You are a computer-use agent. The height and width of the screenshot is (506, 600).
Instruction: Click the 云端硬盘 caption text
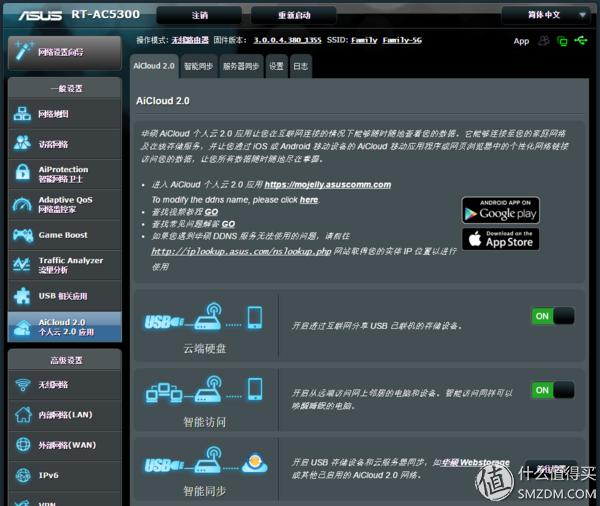pyautogui.click(x=205, y=349)
